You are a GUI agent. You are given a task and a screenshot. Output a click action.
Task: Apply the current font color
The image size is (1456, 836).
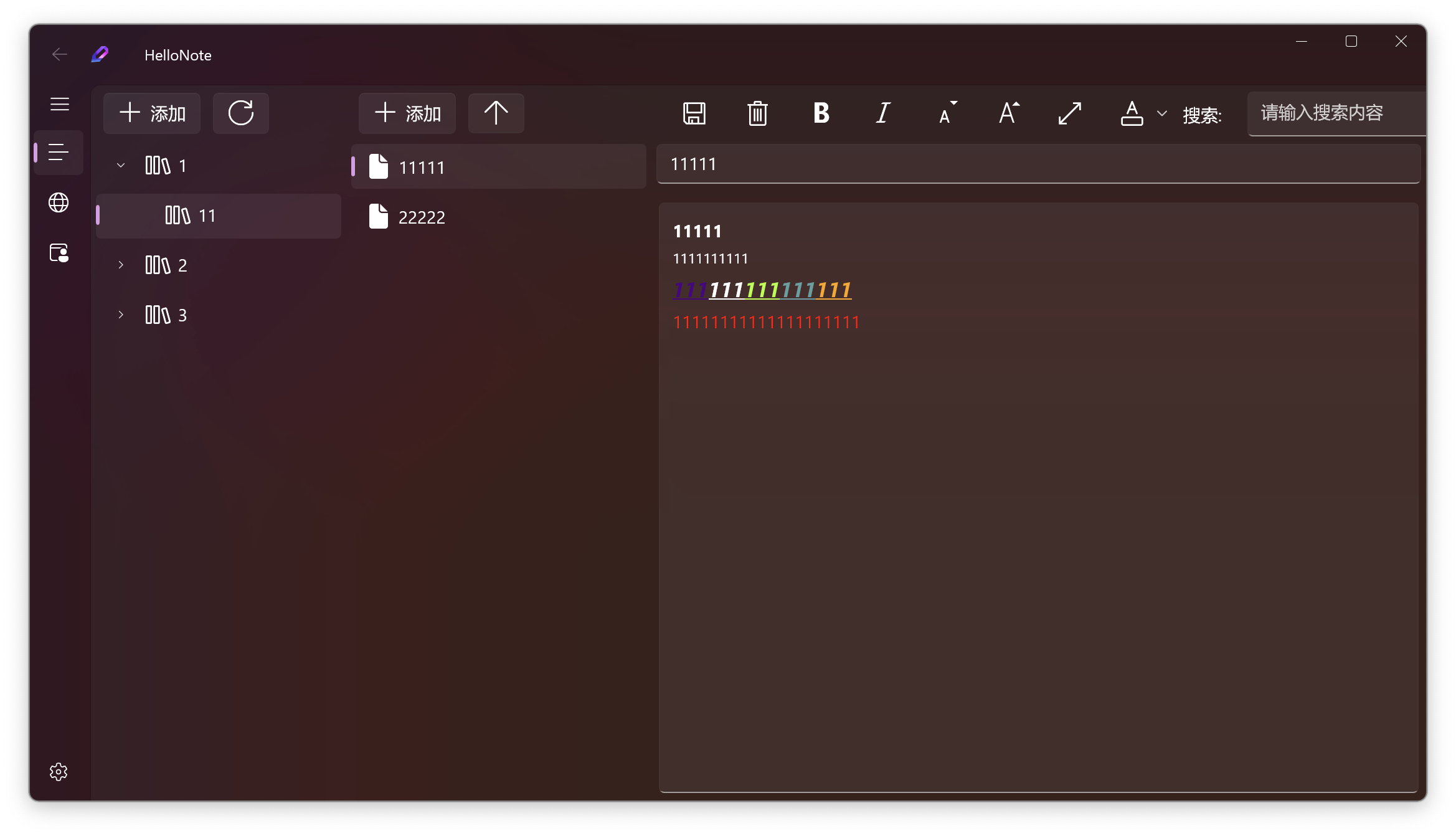pos(1133,113)
